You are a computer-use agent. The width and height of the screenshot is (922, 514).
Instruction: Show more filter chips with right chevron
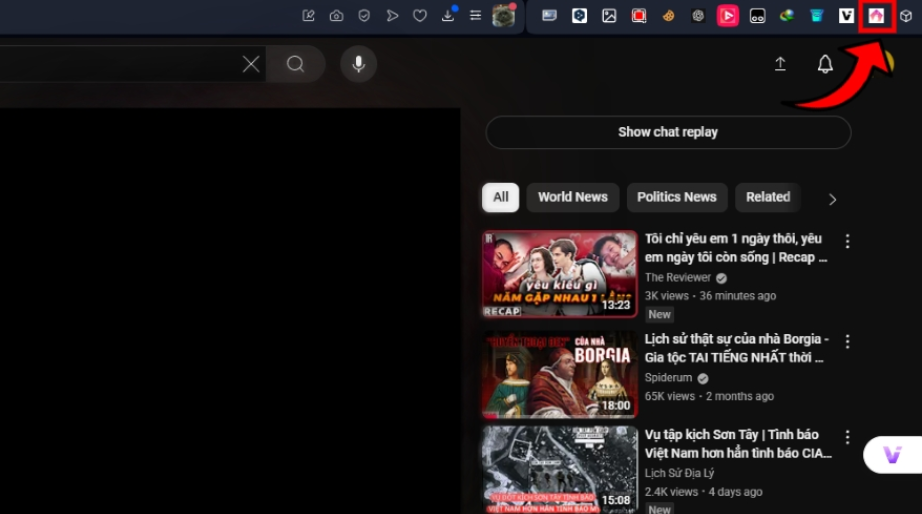coord(832,200)
